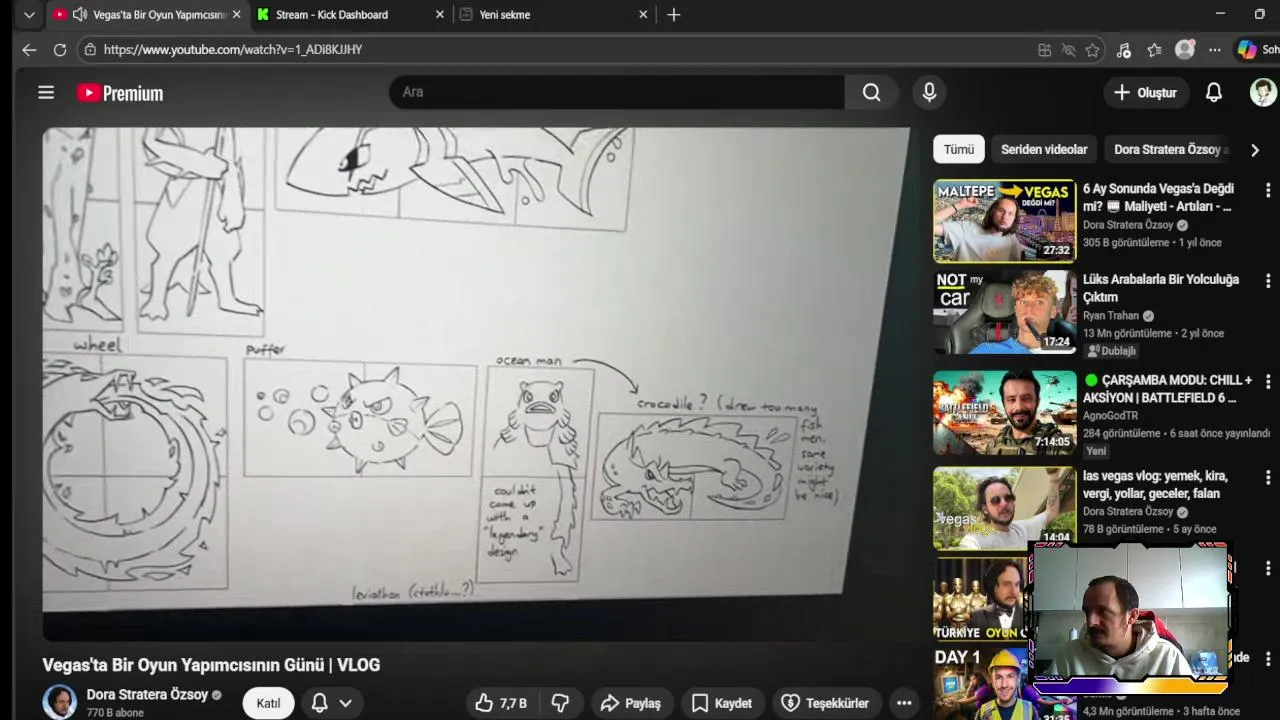Click the Ryan Trahan channel name
Image resolution: width=1280 pixels, height=720 pixels.
(x=1111, y=316)
